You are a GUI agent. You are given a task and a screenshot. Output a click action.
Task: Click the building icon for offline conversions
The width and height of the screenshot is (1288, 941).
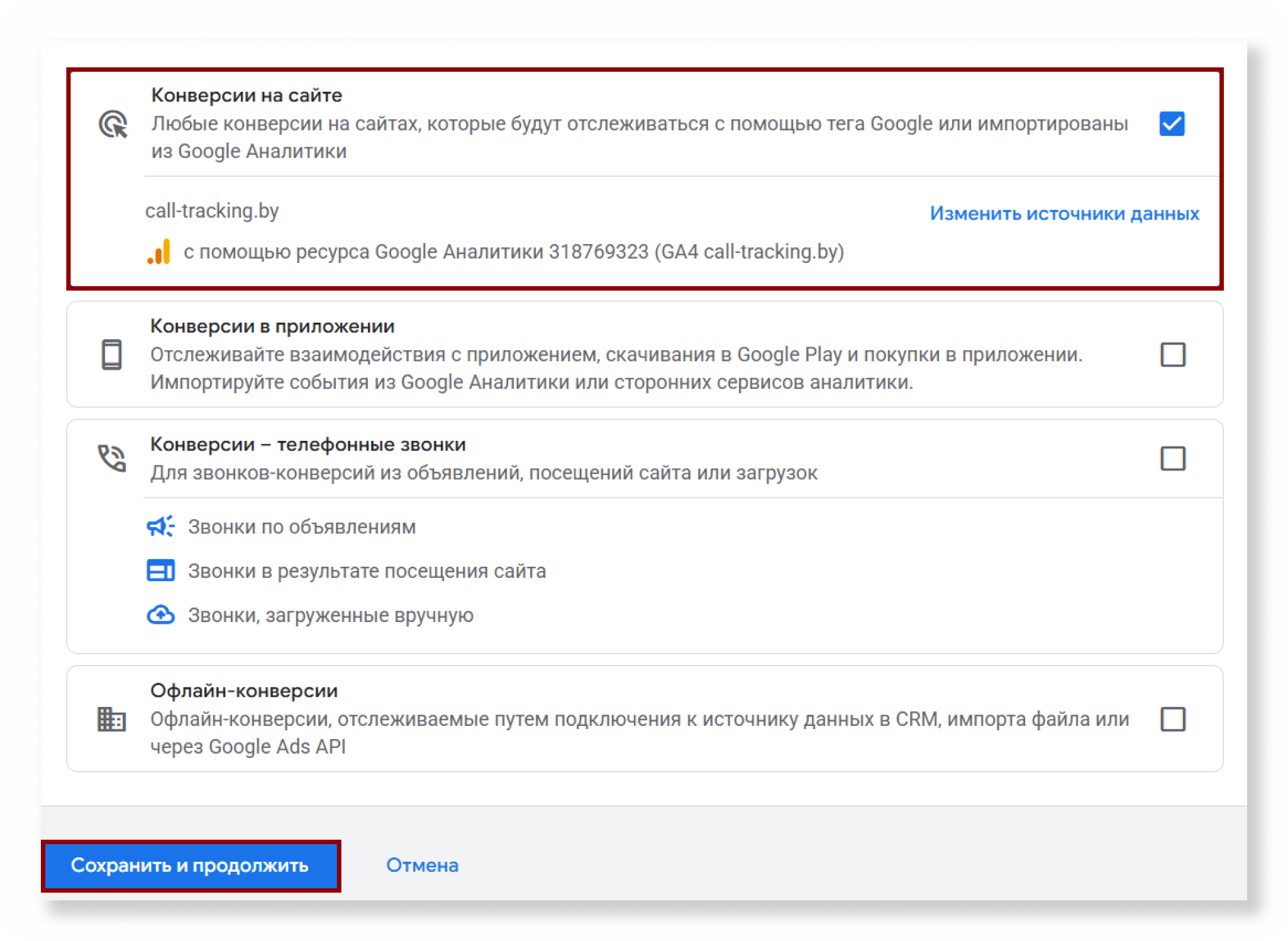coord(112,719)
